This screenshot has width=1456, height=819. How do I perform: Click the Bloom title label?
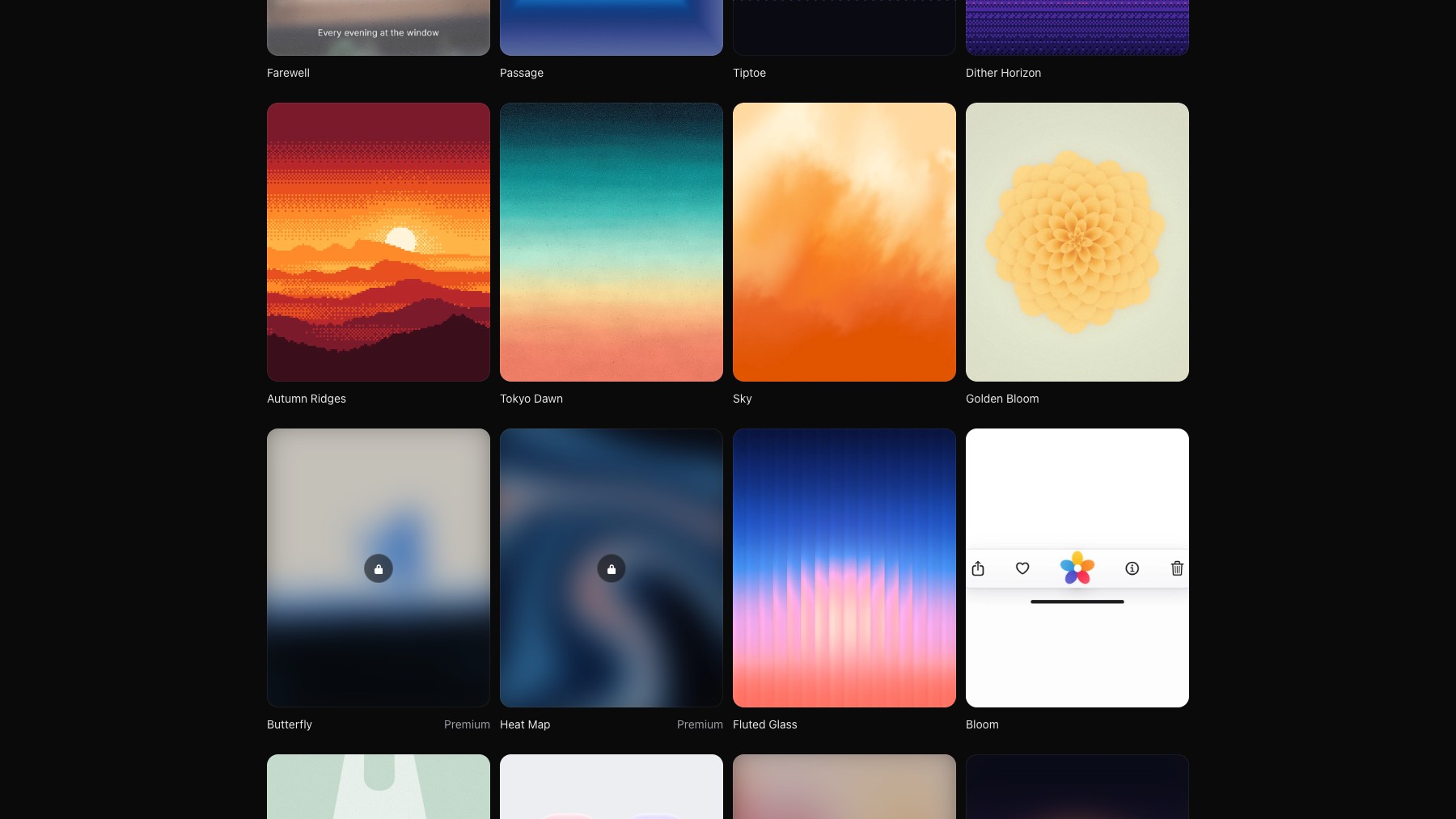(x=982, y=724)
